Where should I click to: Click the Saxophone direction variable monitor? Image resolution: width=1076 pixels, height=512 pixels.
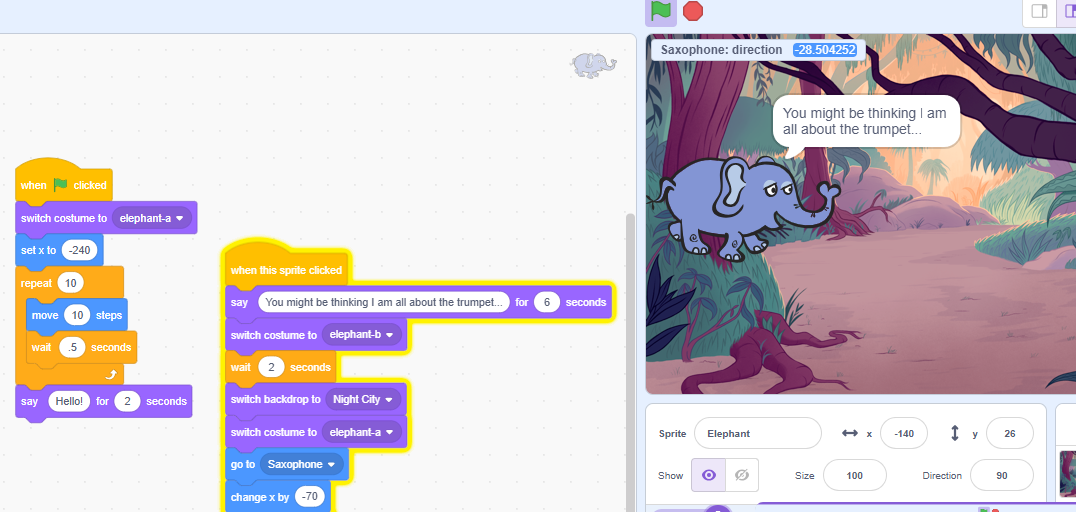click(x=757, y=49)
